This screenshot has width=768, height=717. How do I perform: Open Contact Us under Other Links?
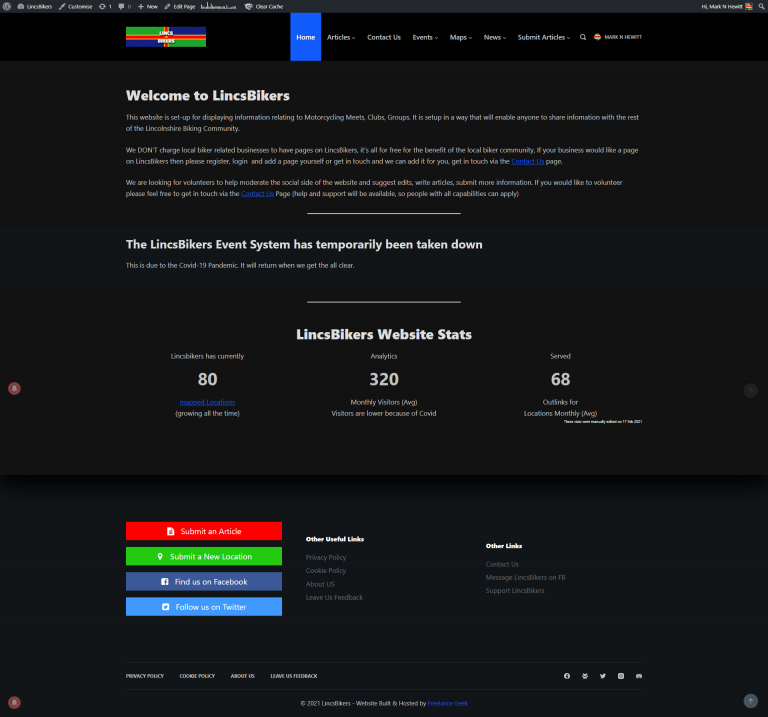coord(502,564)
